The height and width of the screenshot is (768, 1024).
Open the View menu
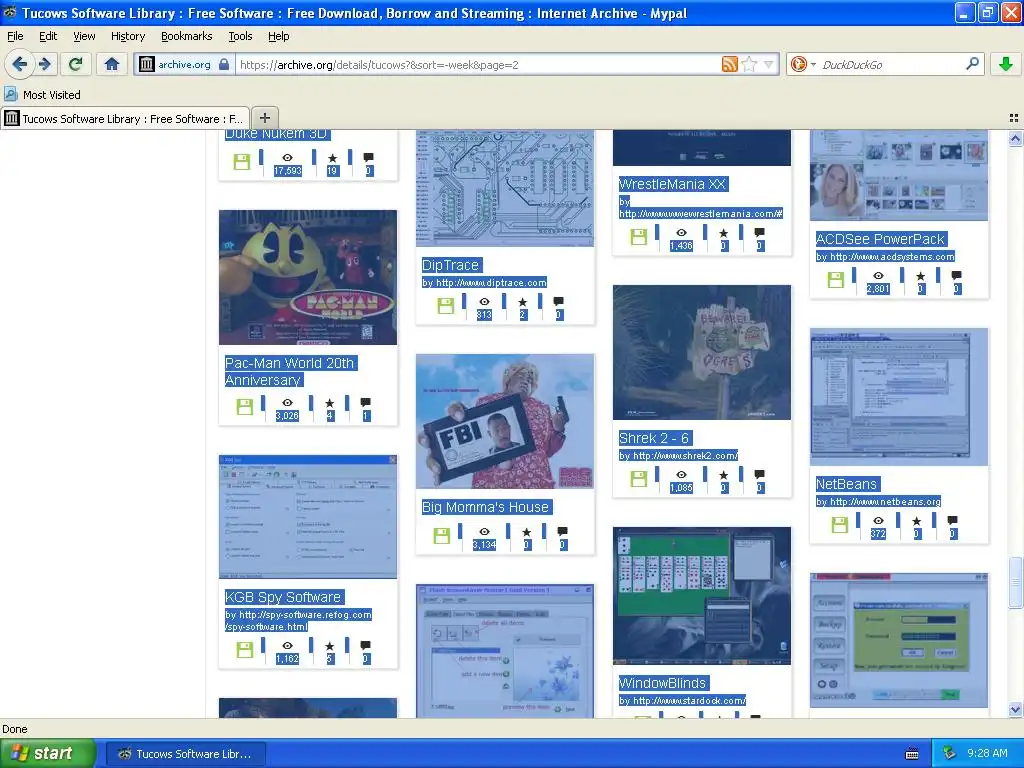(x=84, y=36)
